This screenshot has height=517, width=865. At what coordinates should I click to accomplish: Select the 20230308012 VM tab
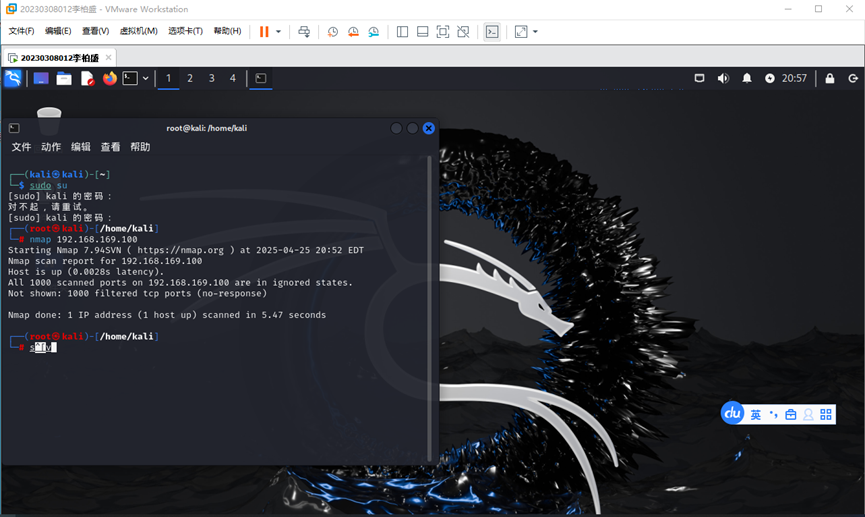pyautogui.click(x=60, y=58)
